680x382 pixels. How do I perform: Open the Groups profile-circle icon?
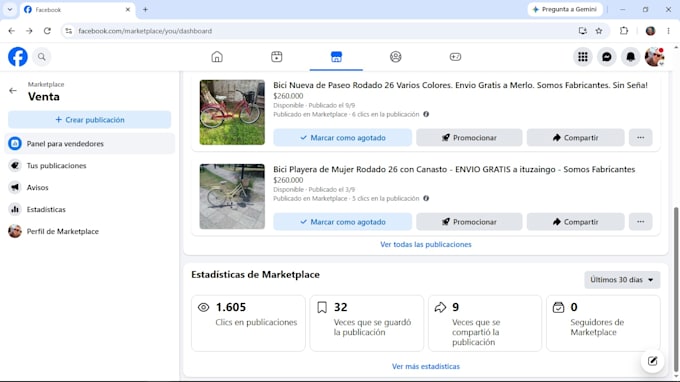[396, 57]
